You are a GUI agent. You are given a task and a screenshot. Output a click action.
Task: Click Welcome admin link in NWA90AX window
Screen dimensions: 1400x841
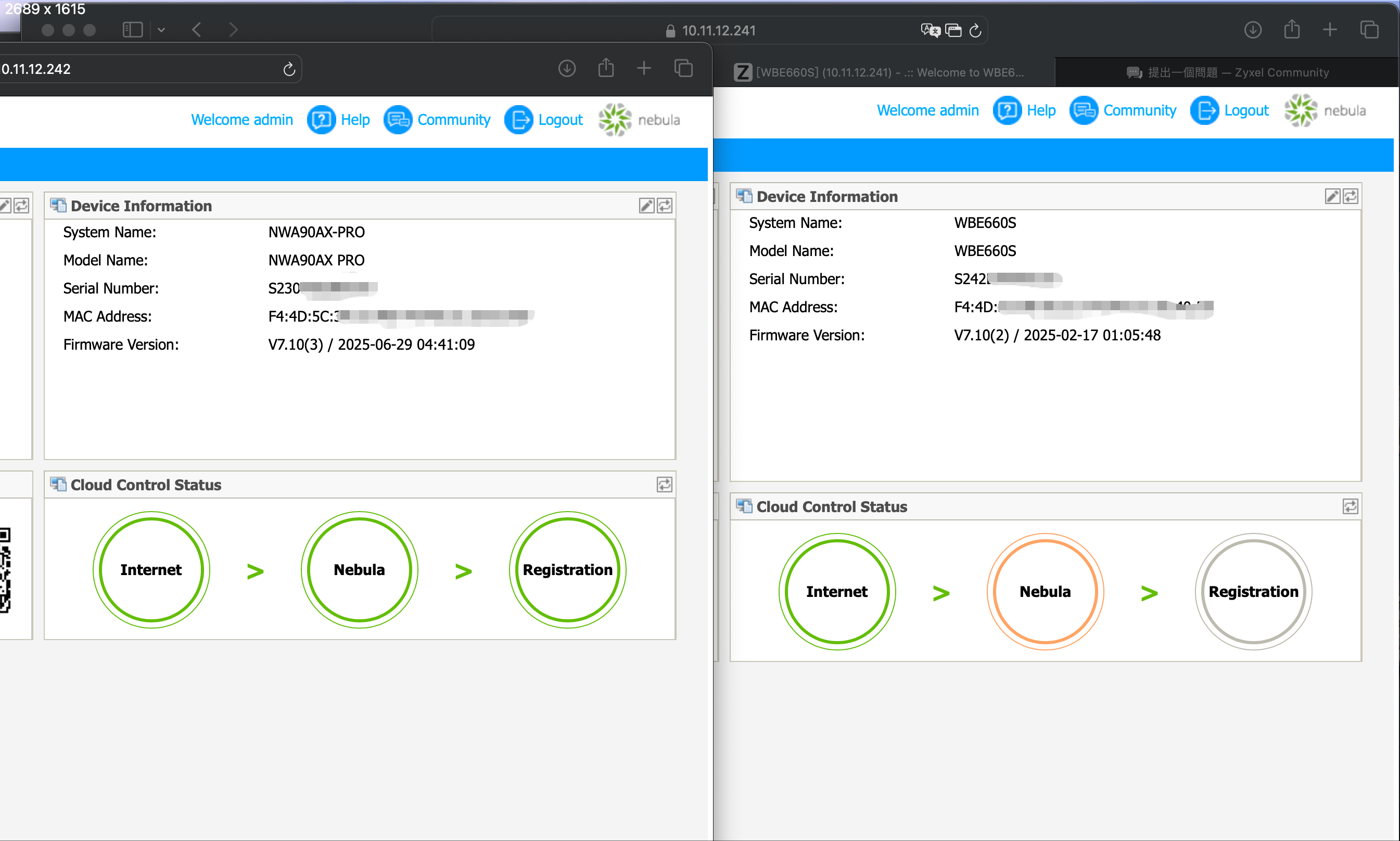pos(242,120)
